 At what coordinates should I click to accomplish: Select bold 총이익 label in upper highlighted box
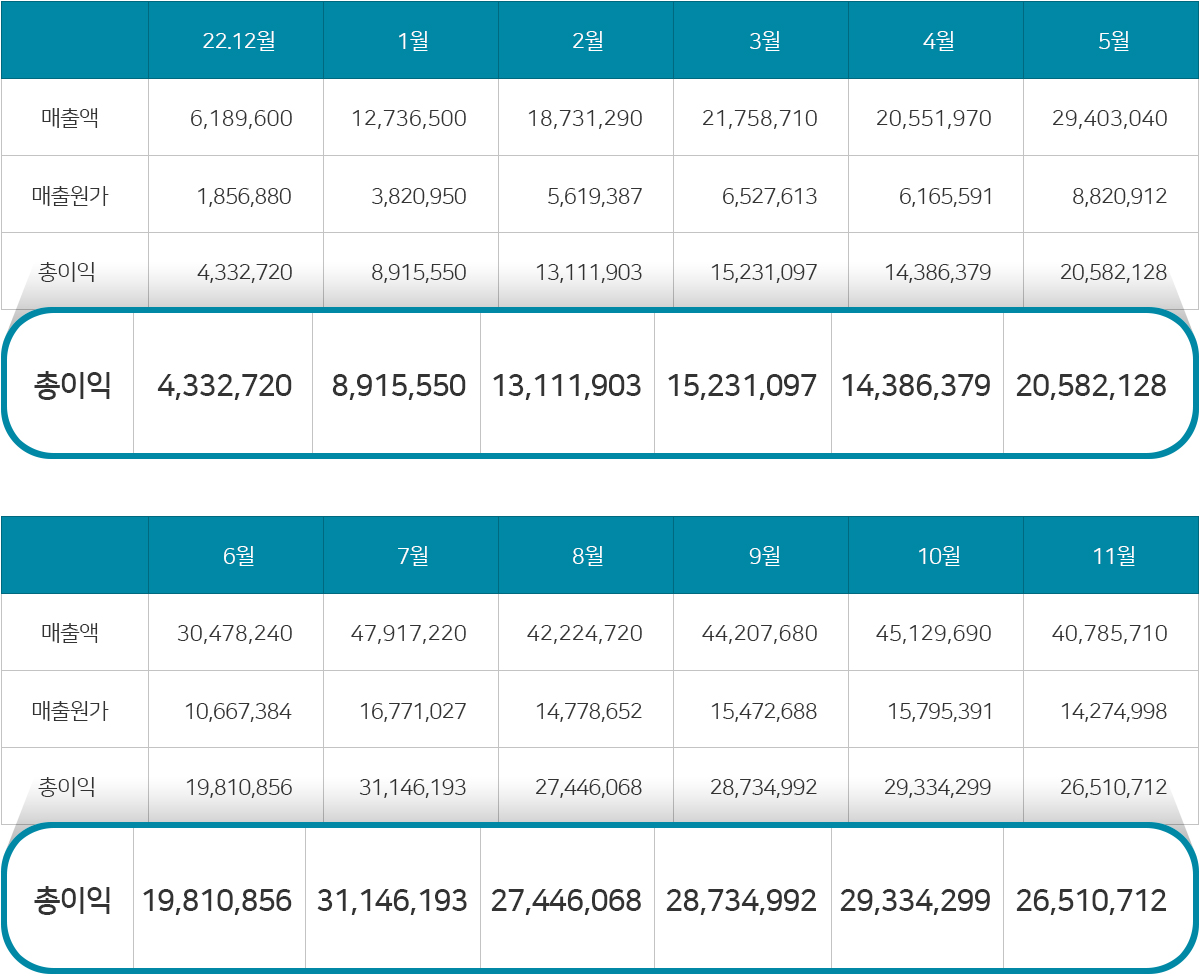pos(72,386)
